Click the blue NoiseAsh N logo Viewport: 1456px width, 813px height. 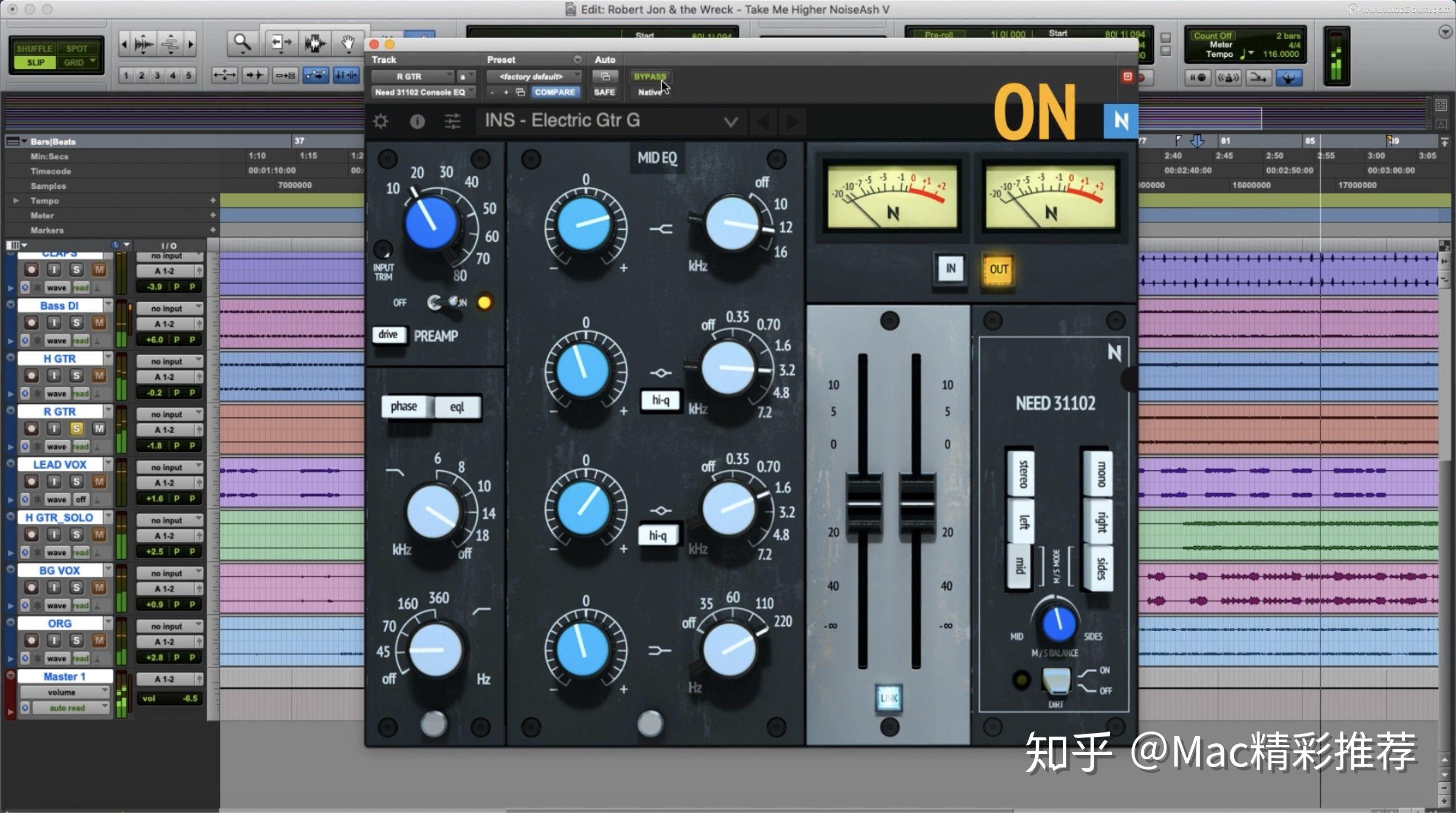(x=1120, y=121)
